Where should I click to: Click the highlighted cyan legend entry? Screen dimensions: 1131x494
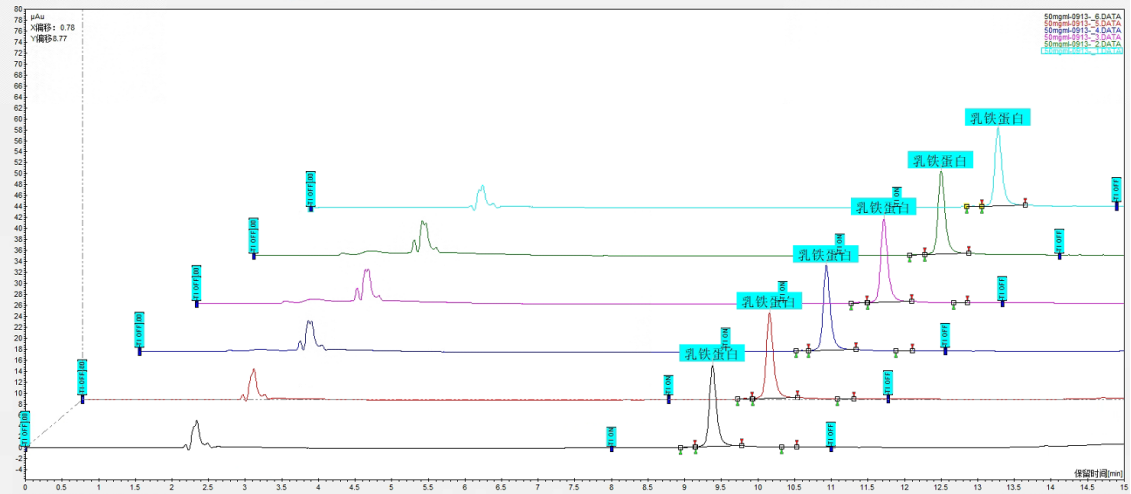(1083, 51)
